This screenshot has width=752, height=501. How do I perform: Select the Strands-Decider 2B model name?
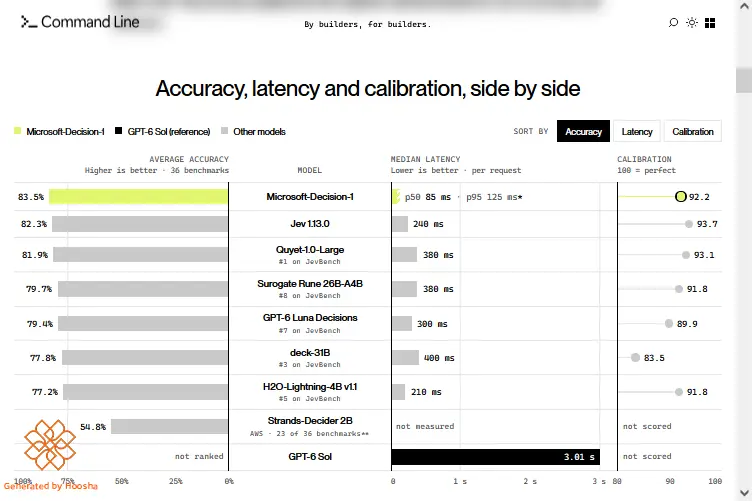coord(310,420)
